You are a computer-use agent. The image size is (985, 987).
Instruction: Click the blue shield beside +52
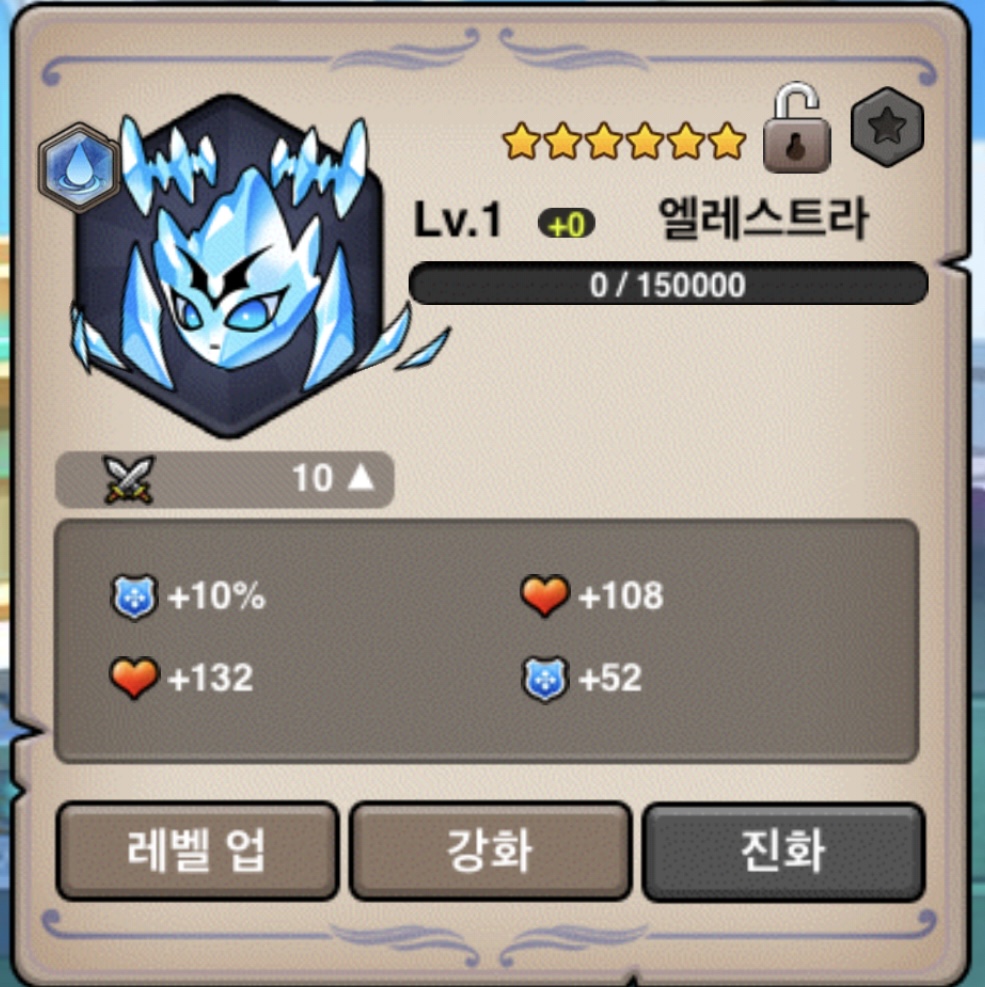(545, 679)
